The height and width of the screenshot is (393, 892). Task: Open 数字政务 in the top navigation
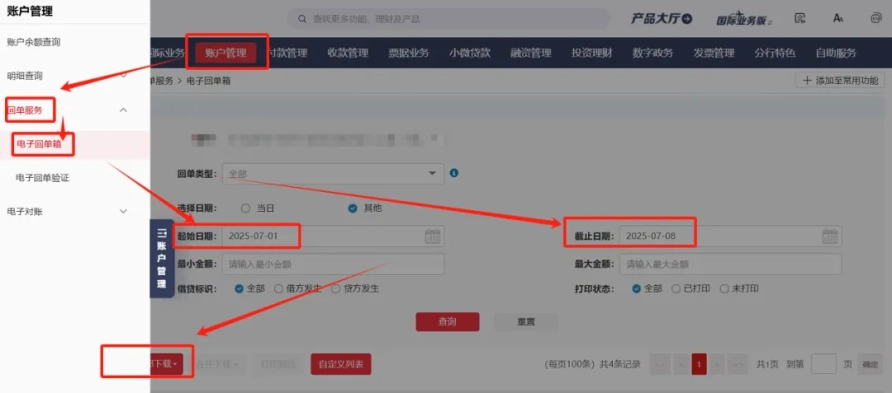[x=653, y=53]
